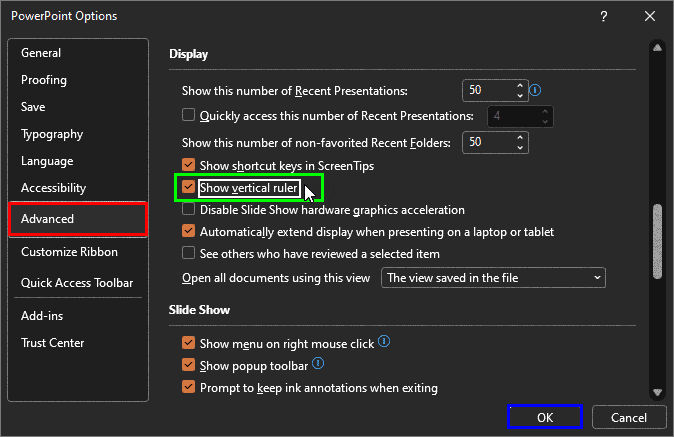
Task: Click the Cancel button
Action: pyautogui.click(x=629, y=417)
